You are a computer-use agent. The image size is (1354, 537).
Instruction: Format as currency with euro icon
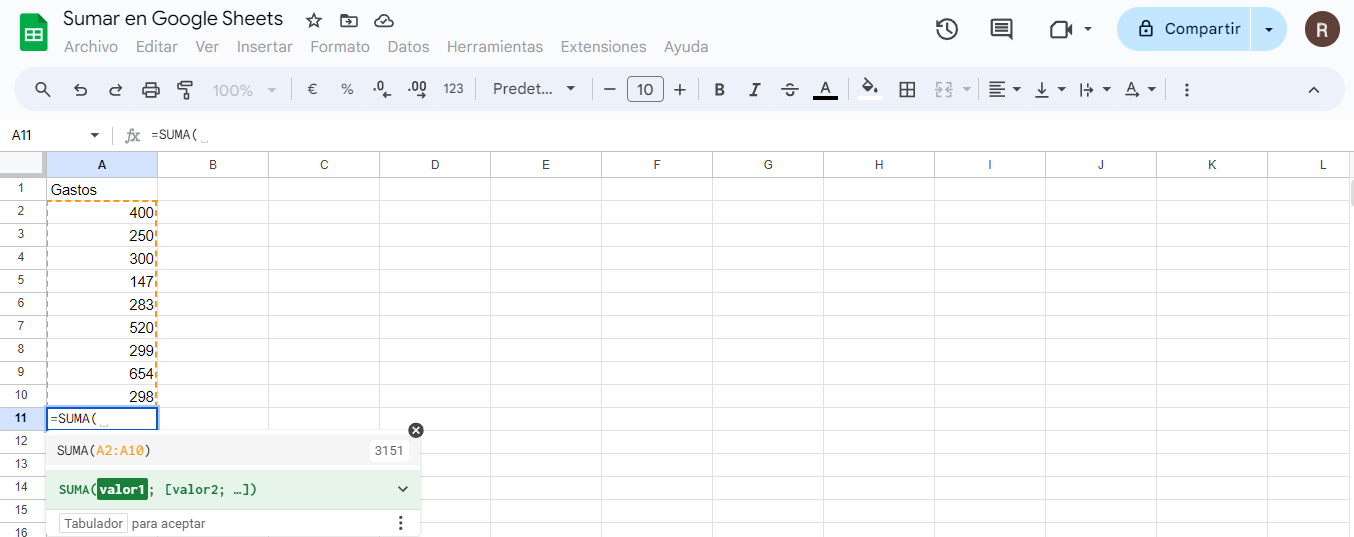(x=312, y=89)
